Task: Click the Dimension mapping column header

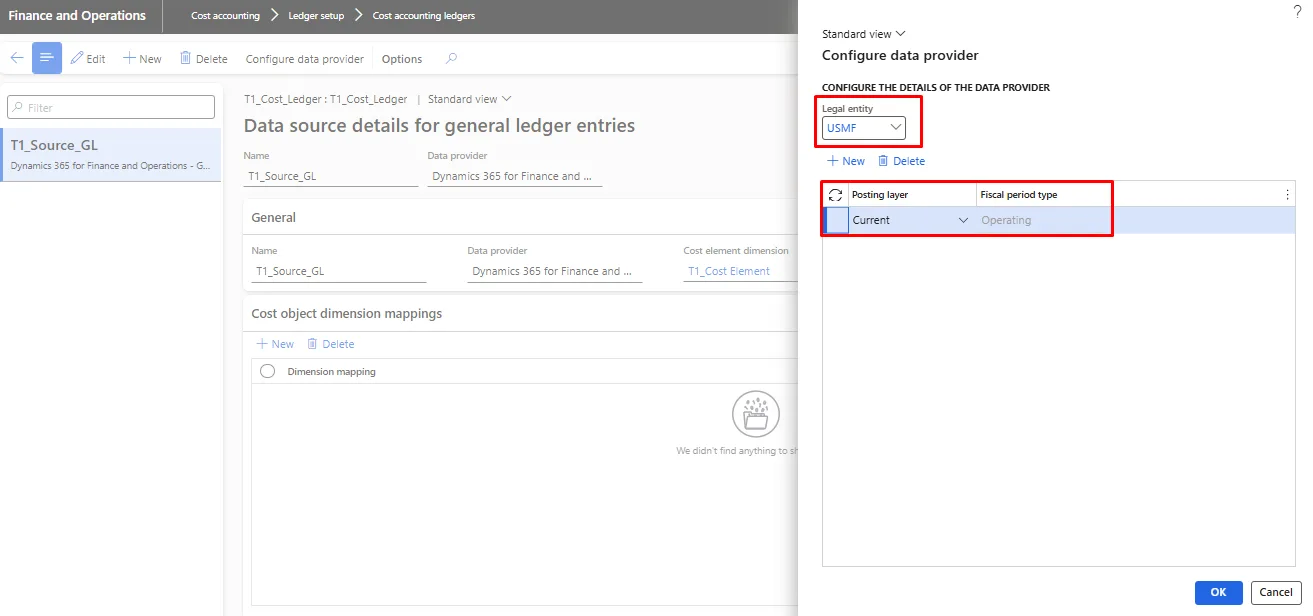Action: (x=332, y=372)
